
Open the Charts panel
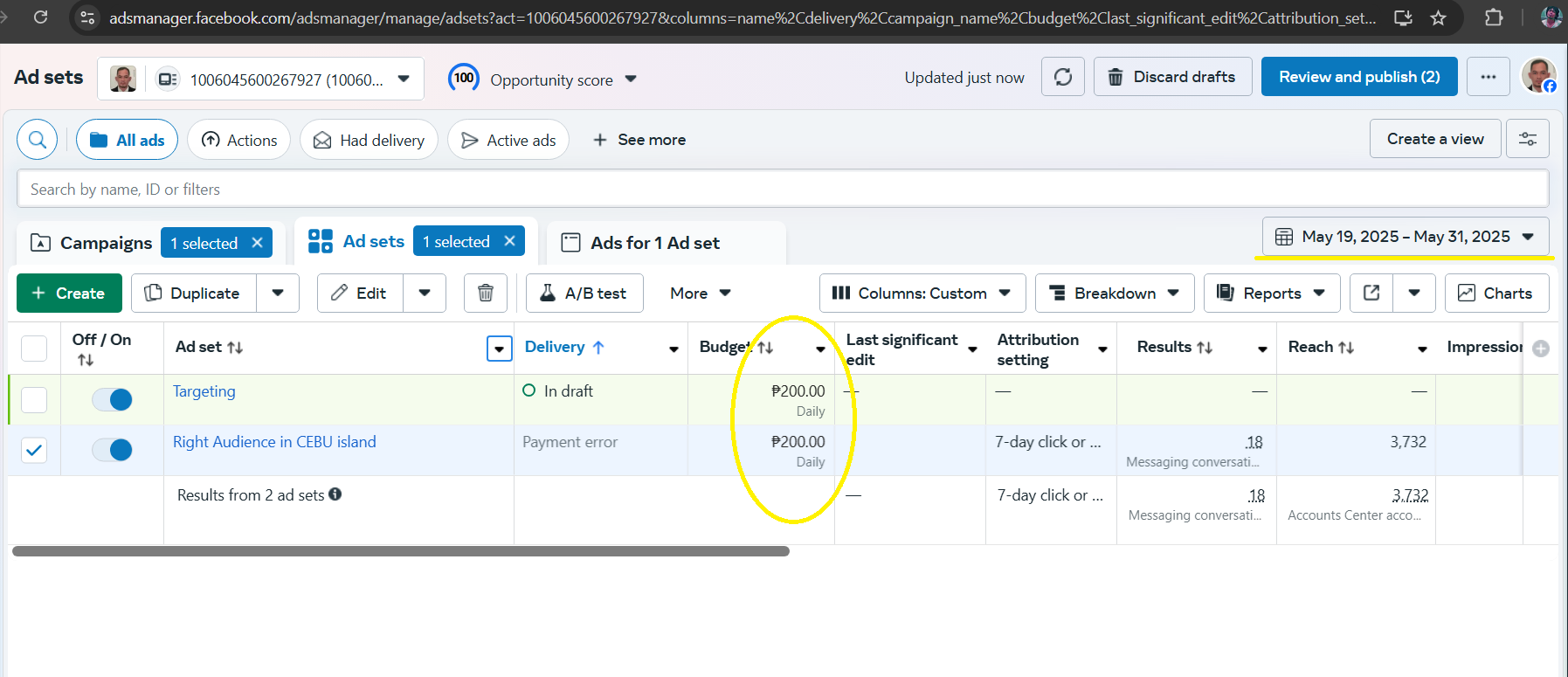point(1496,294)
